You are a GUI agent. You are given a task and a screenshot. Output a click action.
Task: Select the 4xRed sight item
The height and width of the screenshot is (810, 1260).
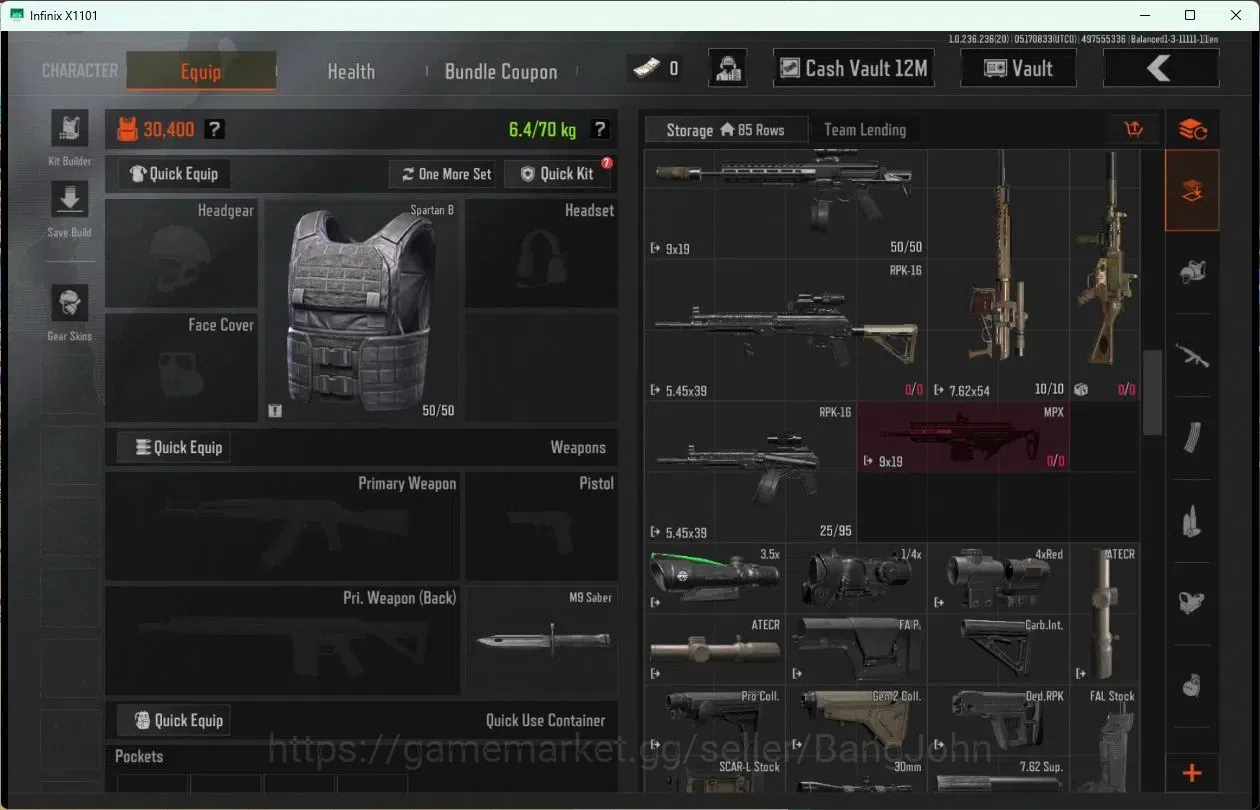coord(998,578)
